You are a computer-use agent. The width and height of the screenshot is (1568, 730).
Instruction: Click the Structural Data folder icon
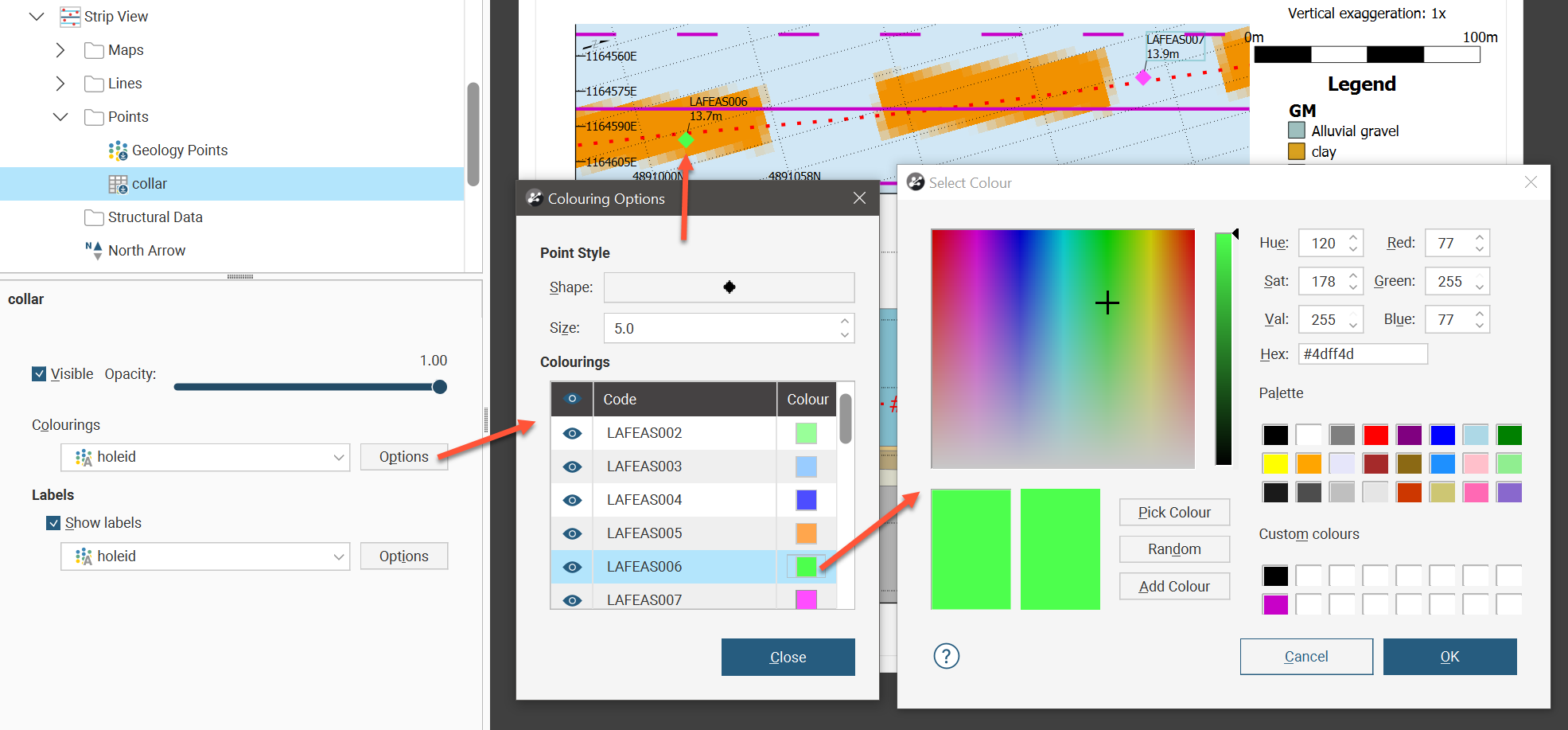click(x=94, y=217)
